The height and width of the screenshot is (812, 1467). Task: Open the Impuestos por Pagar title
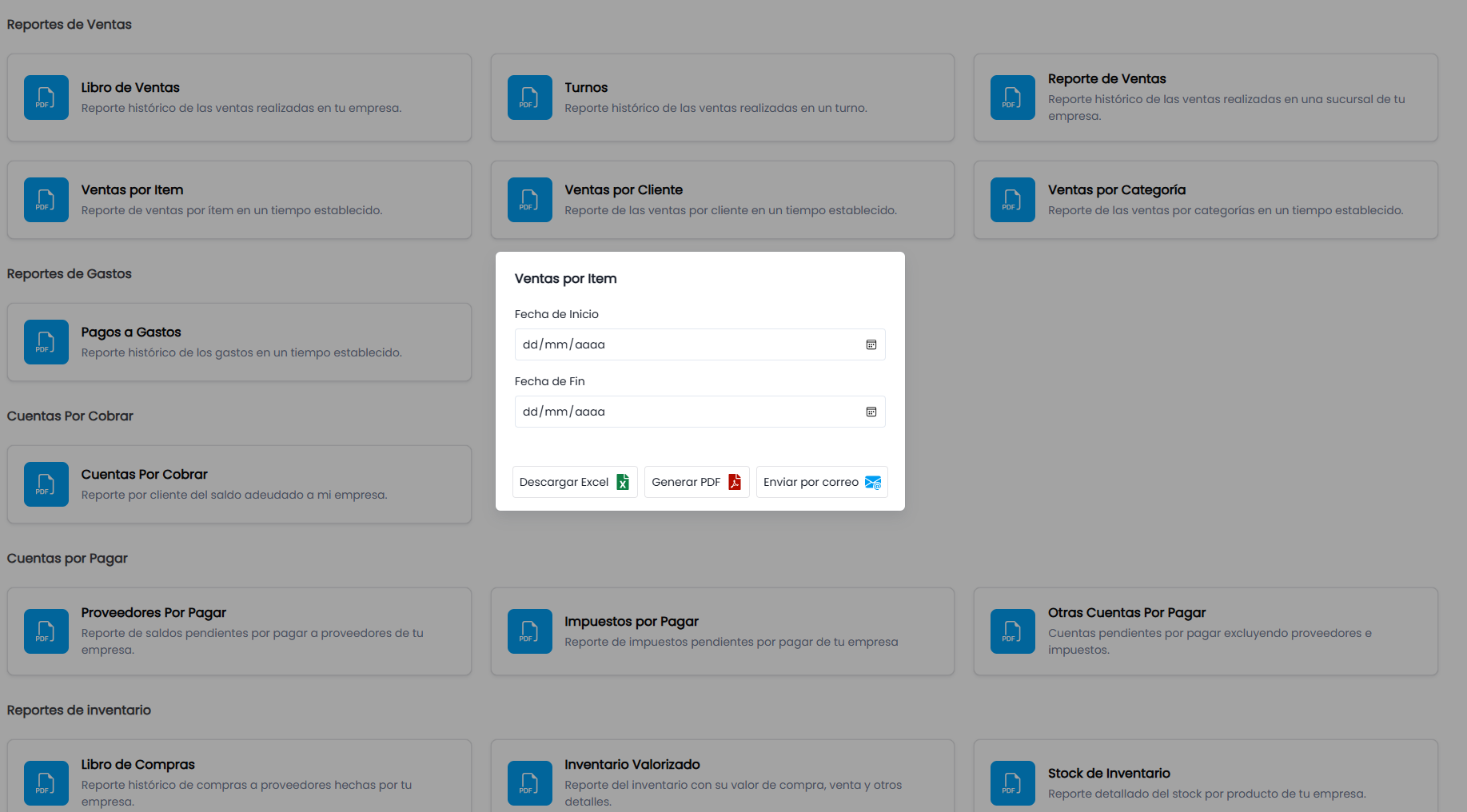pos(632,622)
